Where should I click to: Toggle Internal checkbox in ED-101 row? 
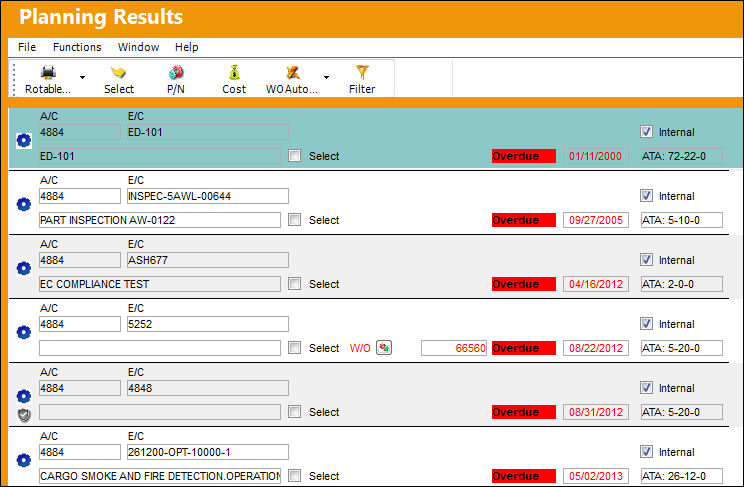[x=646, y=131]
